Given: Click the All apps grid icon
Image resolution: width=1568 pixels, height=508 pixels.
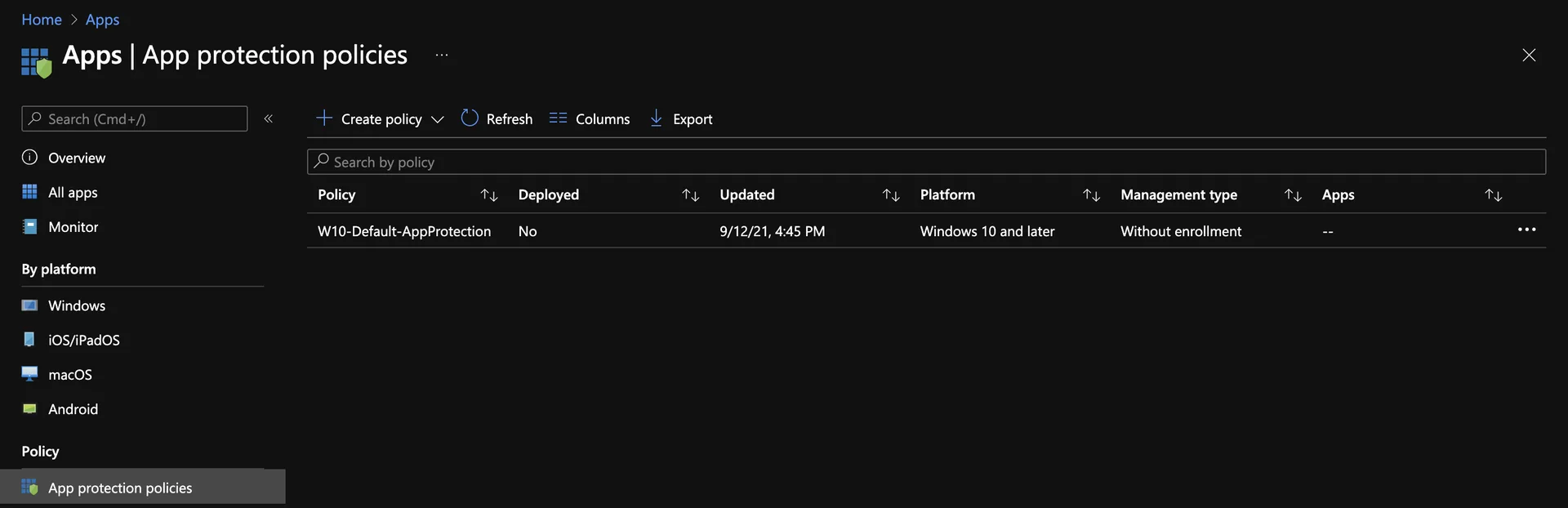Looking at the screenshot, I should pyautogui.click(x=29, y=191).
